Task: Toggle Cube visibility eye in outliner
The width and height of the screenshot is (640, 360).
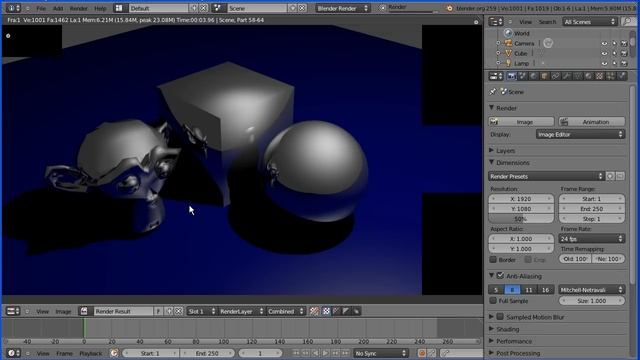Action: [604, 53]
